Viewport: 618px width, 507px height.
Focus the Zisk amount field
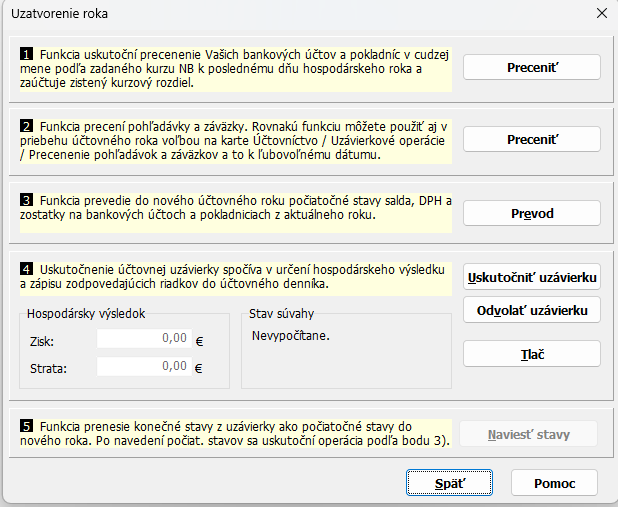tap(143, 339)
